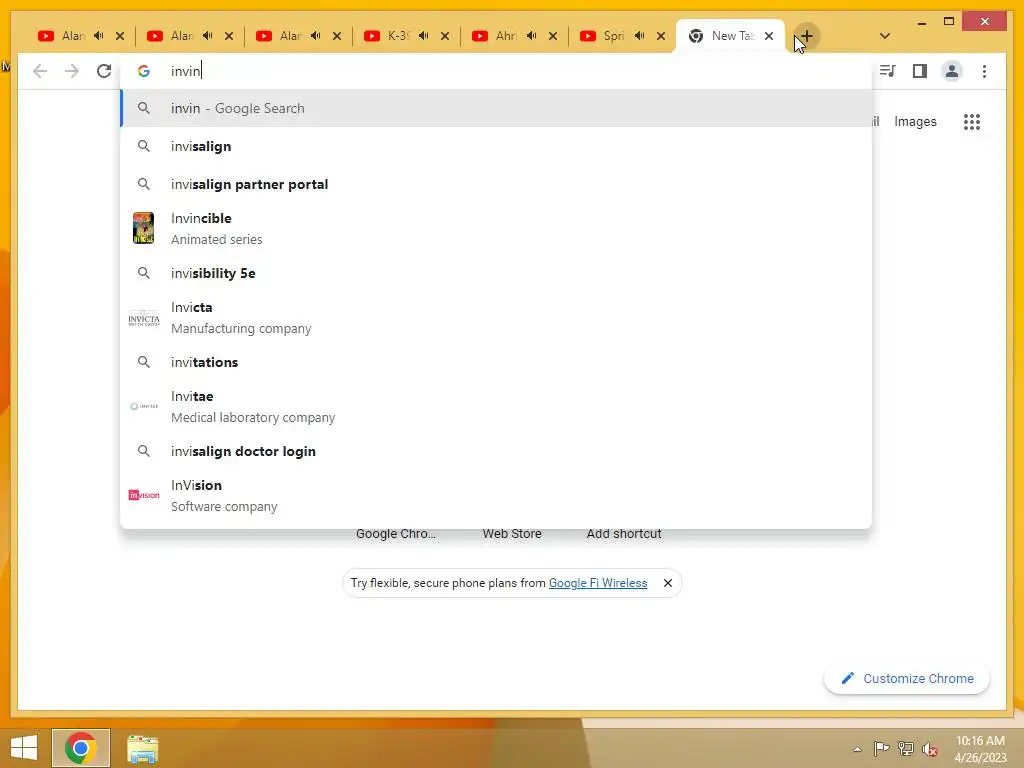Mute audio on the Ahr tab

tap(532, 36)
